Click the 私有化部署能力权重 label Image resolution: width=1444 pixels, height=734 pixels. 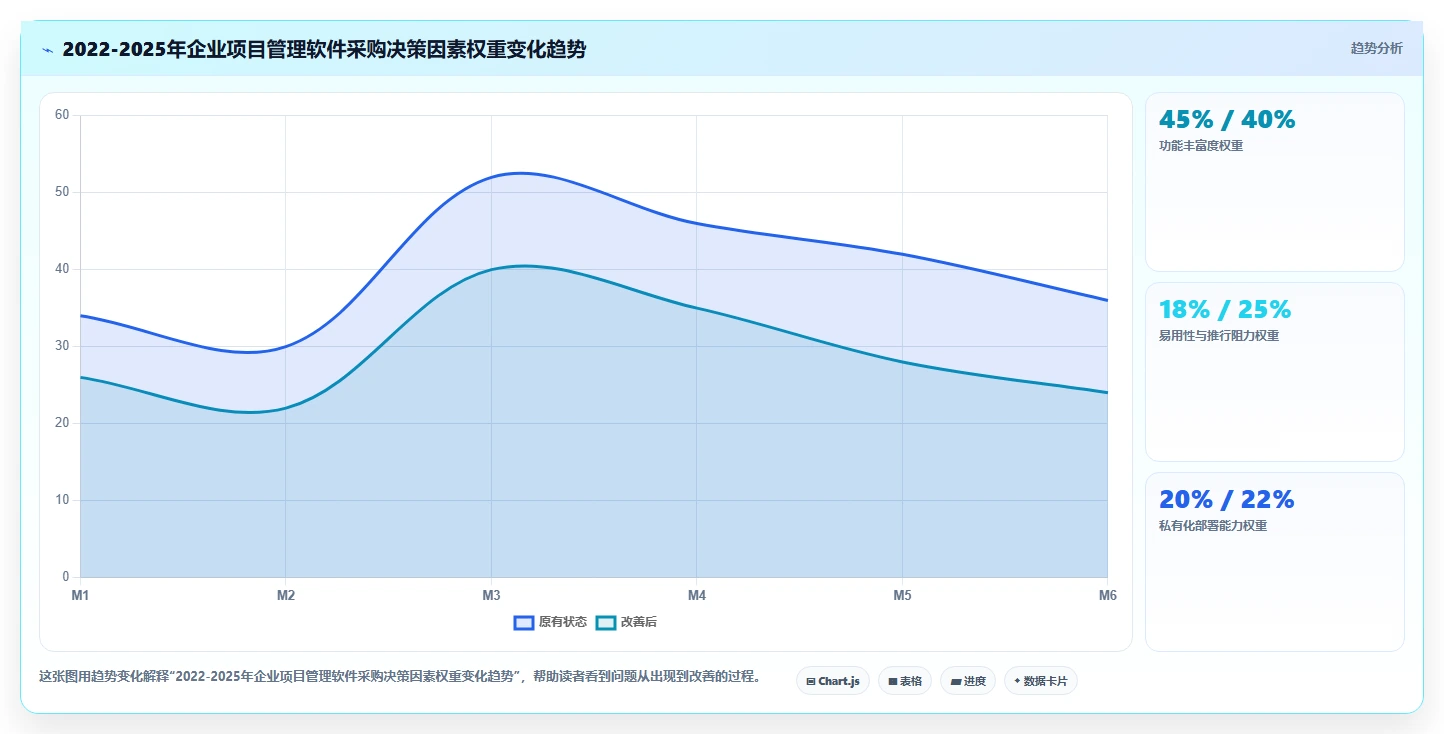pos(1213,526)
